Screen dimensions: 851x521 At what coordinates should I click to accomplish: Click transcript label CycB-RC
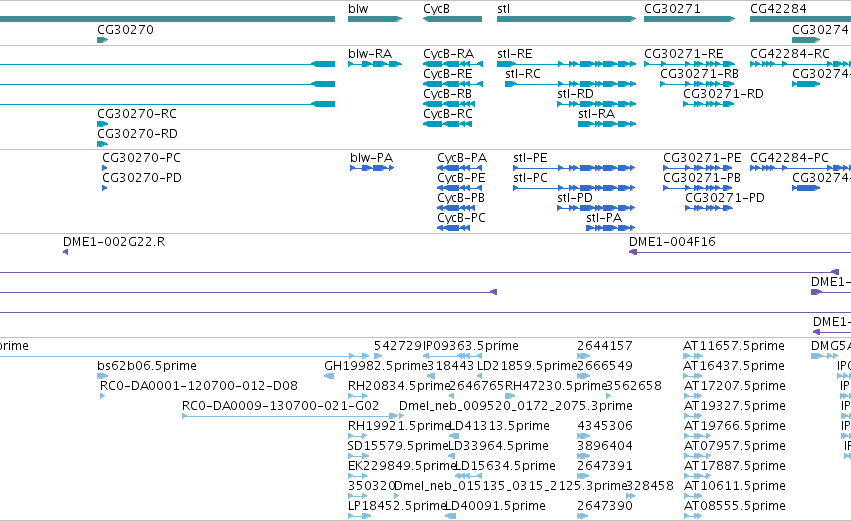coord(448,114)
